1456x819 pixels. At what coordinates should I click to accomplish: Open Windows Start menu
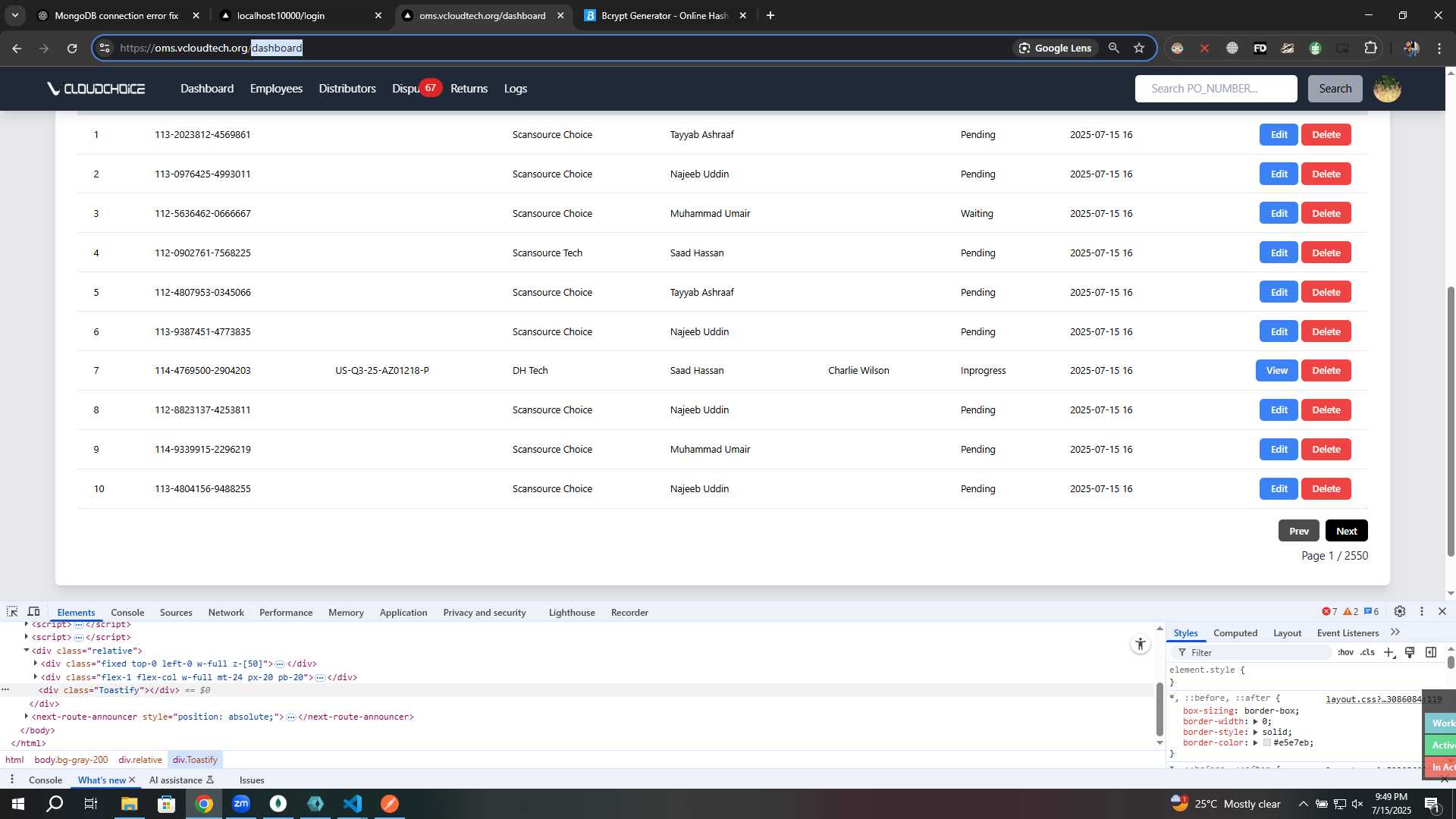pos(18,804)
